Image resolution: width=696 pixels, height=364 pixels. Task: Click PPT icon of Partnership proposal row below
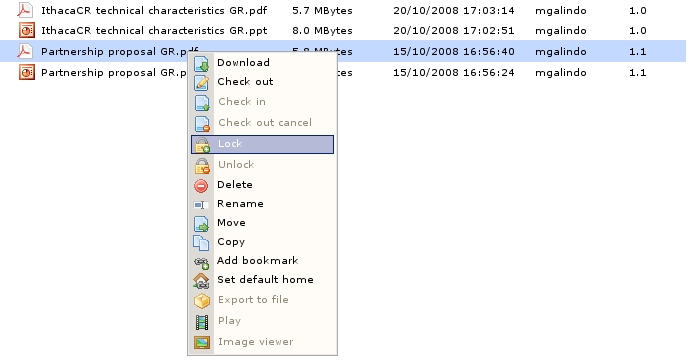pos(27,72)
